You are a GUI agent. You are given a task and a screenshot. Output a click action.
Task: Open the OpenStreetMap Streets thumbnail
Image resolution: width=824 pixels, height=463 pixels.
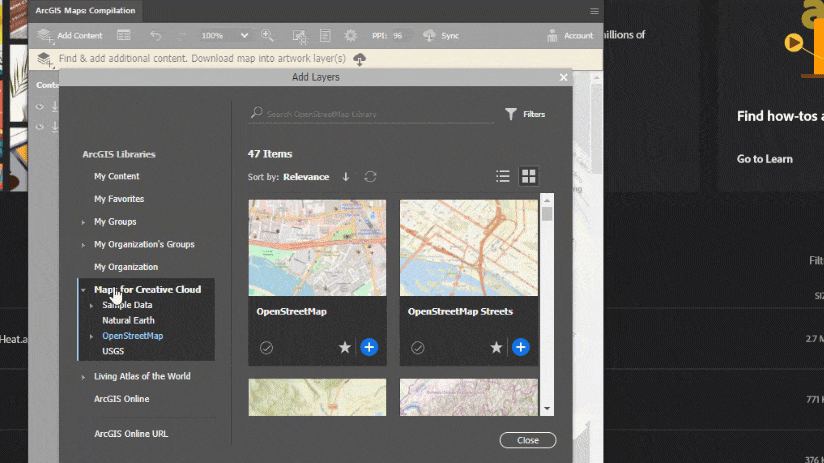point(469,248)
